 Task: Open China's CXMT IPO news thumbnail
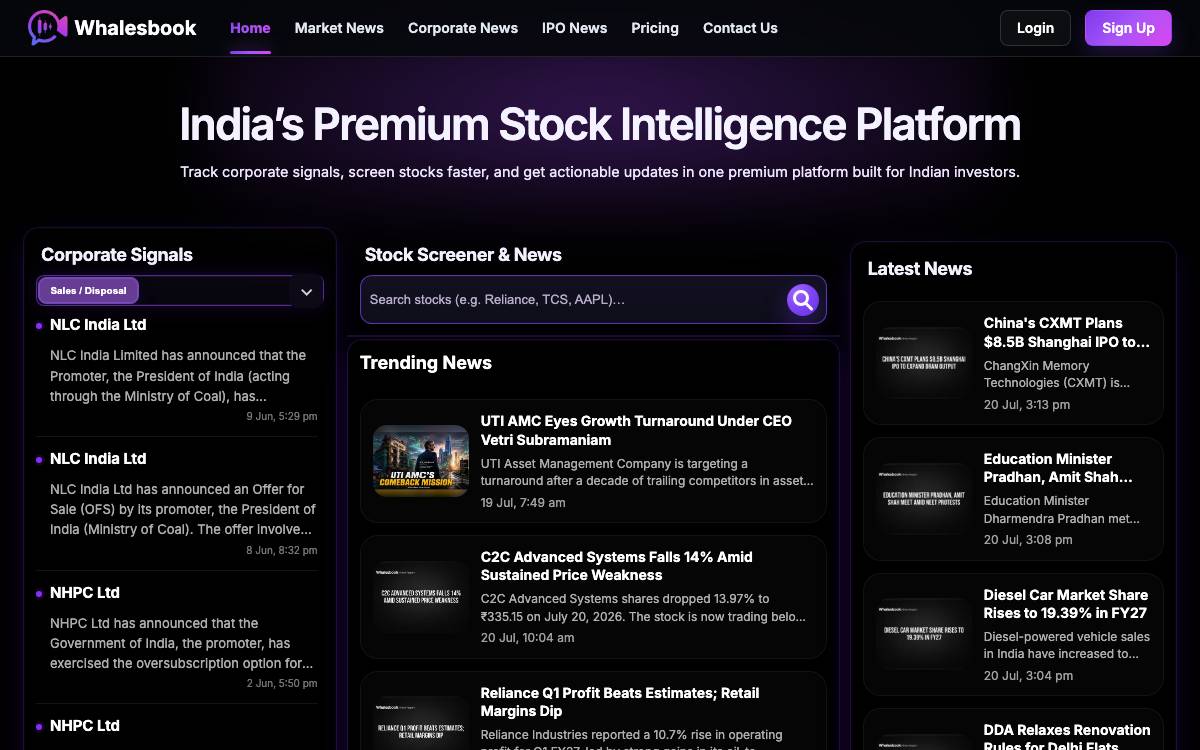(x=924, y=363)
